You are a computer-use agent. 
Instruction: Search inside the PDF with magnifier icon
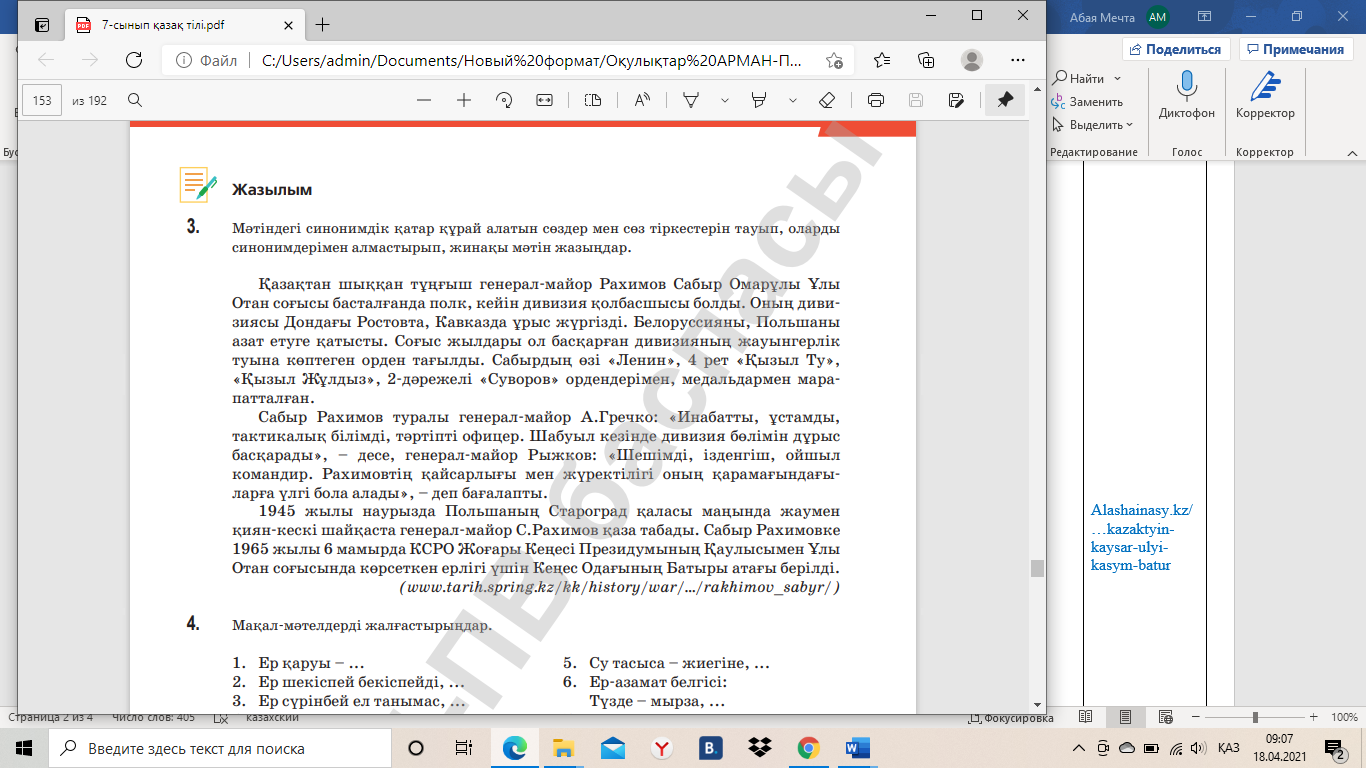(x=135, y=100)
